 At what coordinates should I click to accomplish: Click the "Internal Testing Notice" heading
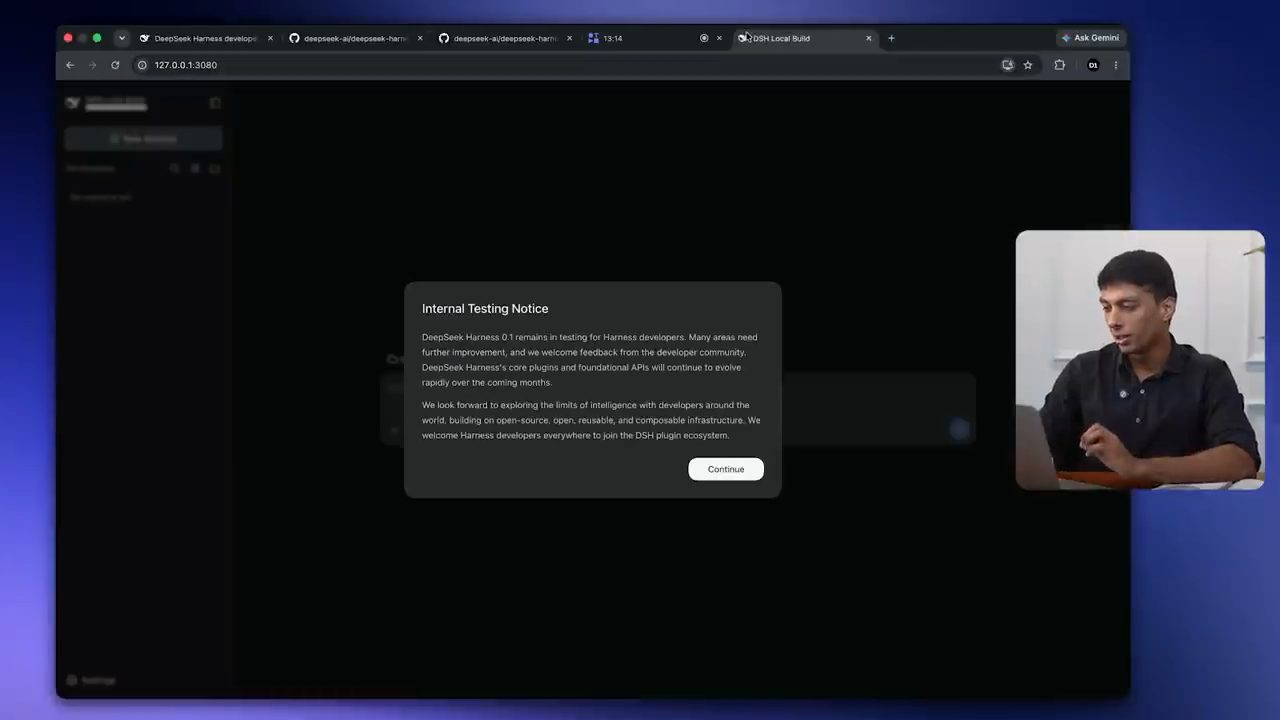[x=485, y=309]
